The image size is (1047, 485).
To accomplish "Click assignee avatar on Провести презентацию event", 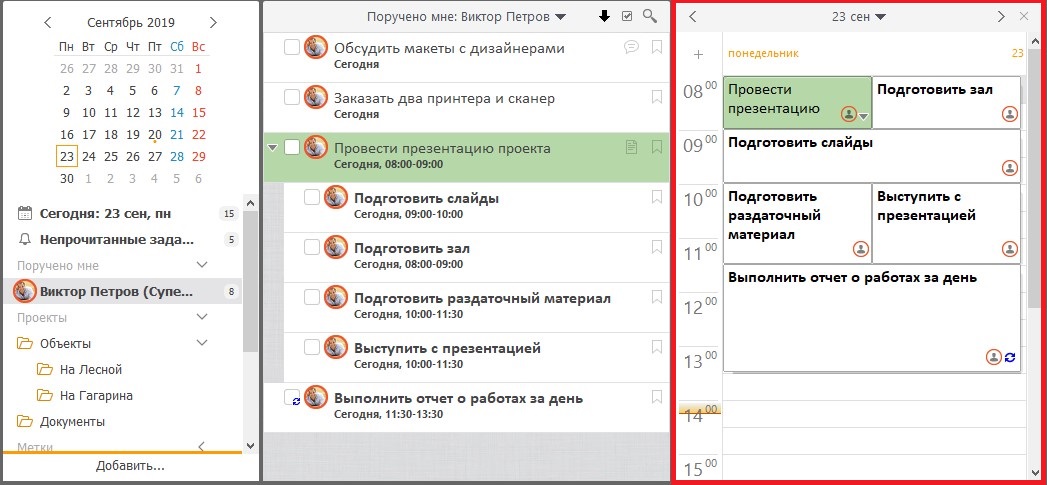I will click(x=849, y=114).
